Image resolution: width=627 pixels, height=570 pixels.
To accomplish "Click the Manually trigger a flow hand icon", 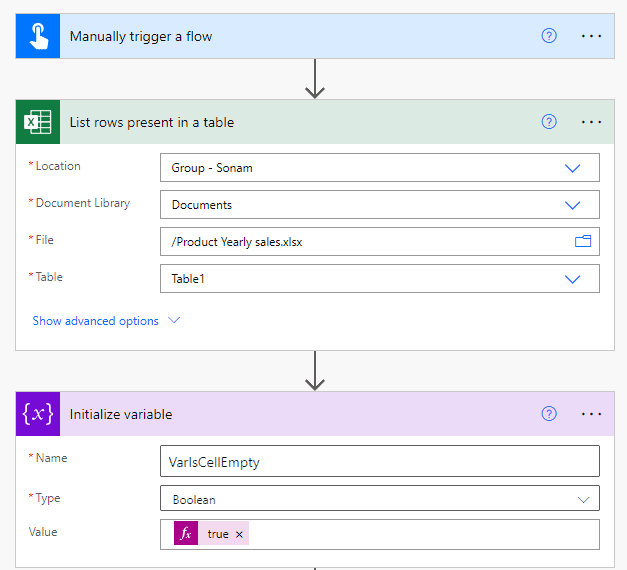I will [x=38, y=36].
